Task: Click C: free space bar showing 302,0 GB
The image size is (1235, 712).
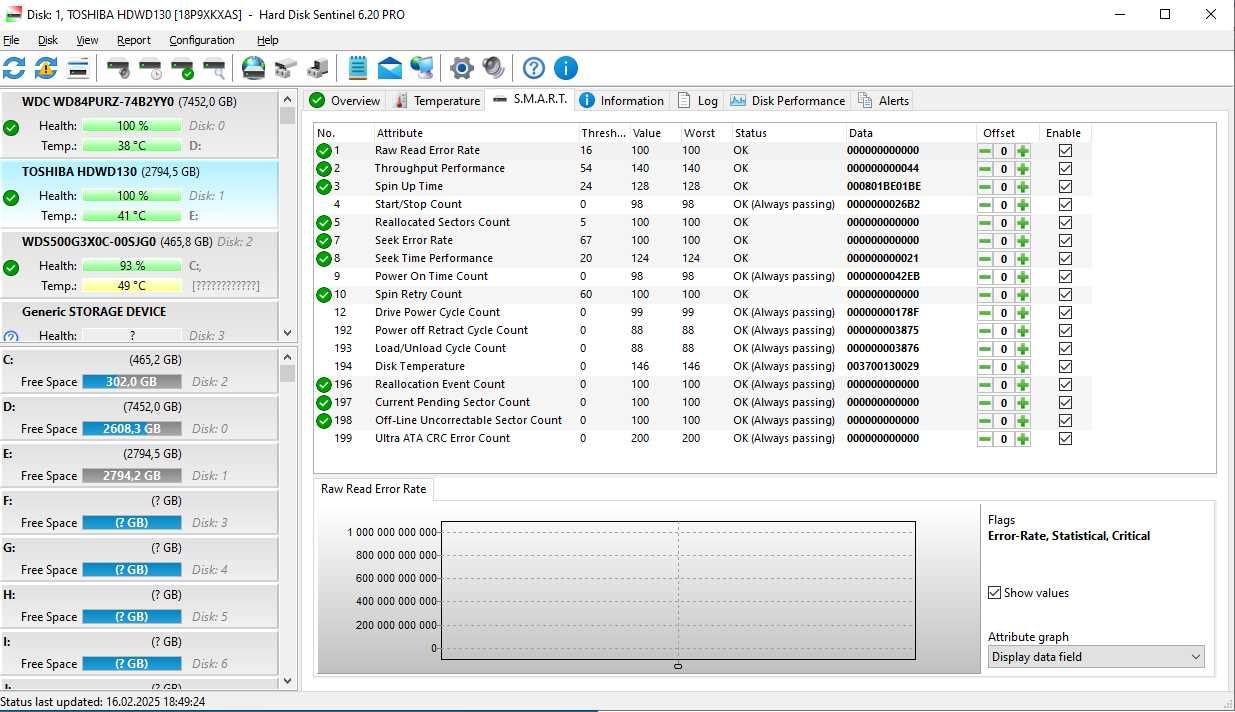Action: point(132,382)
